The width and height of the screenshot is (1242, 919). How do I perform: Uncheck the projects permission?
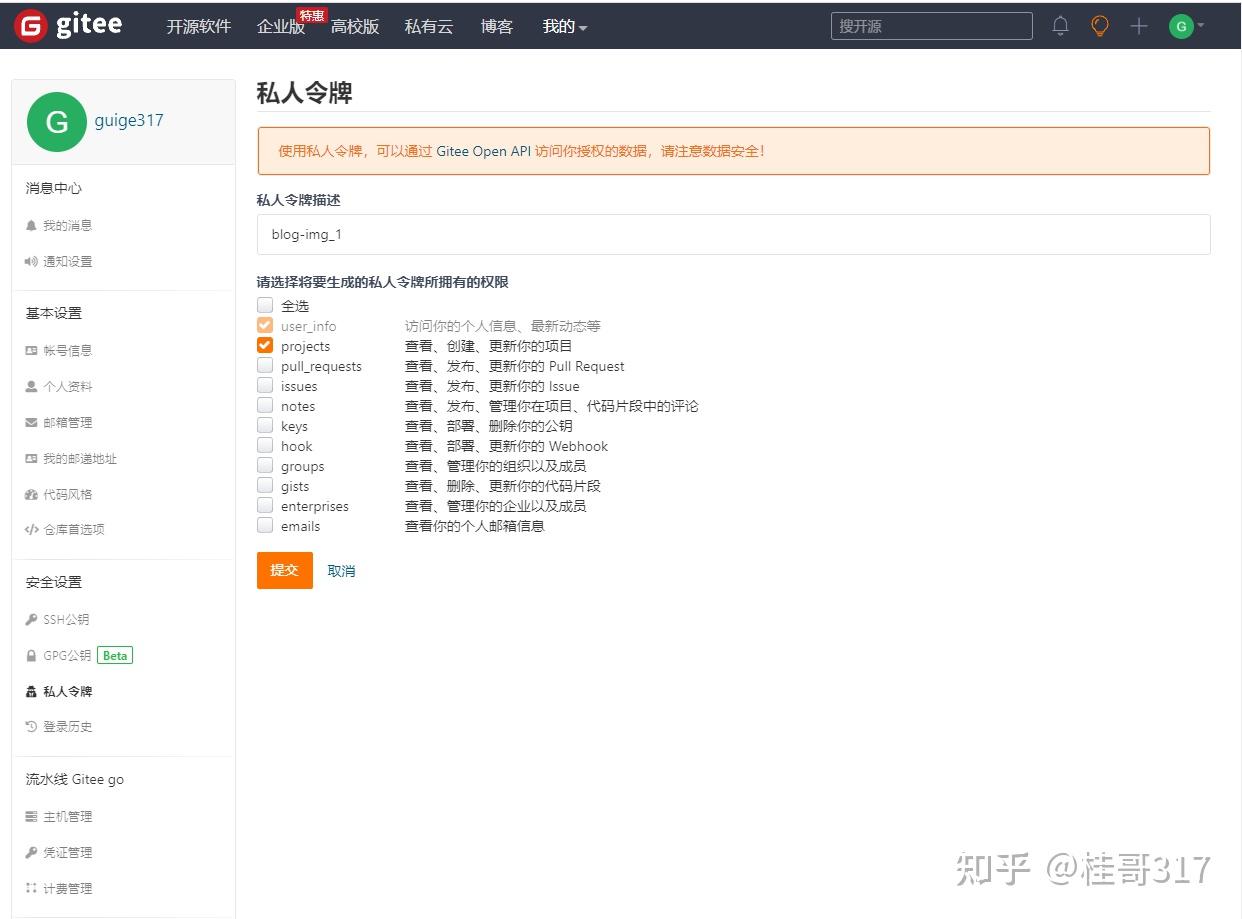[265, 345]
